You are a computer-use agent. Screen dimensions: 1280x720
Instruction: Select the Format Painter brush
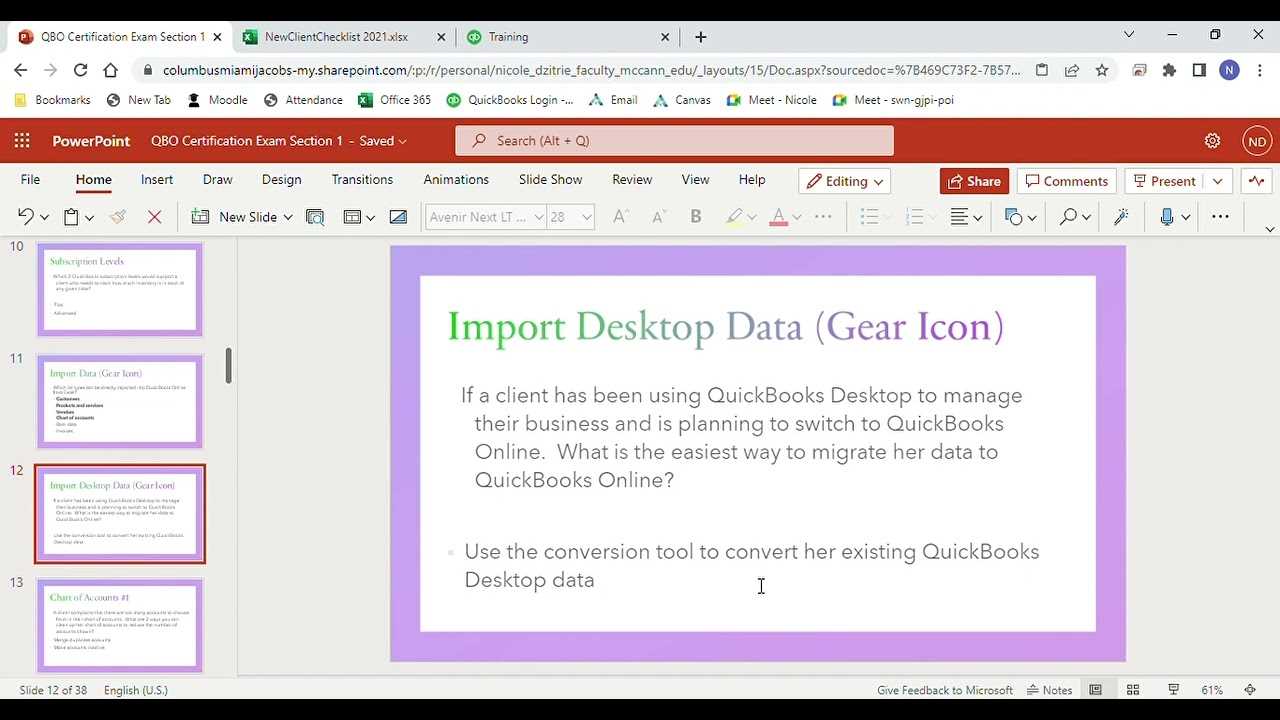(x=118, y=217)
